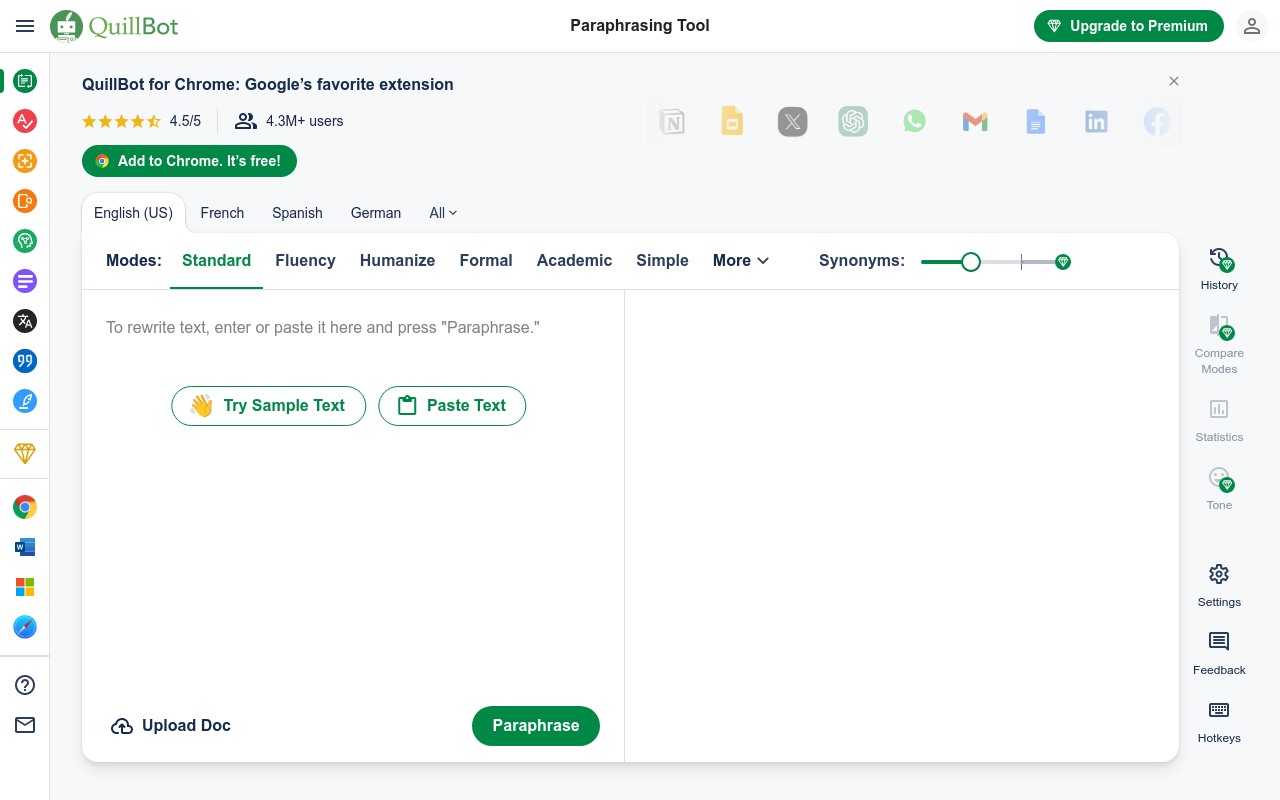Select Humanize paraphrasing mode
This screenshot has width=1280, height=800.
(x=397, y=260)
